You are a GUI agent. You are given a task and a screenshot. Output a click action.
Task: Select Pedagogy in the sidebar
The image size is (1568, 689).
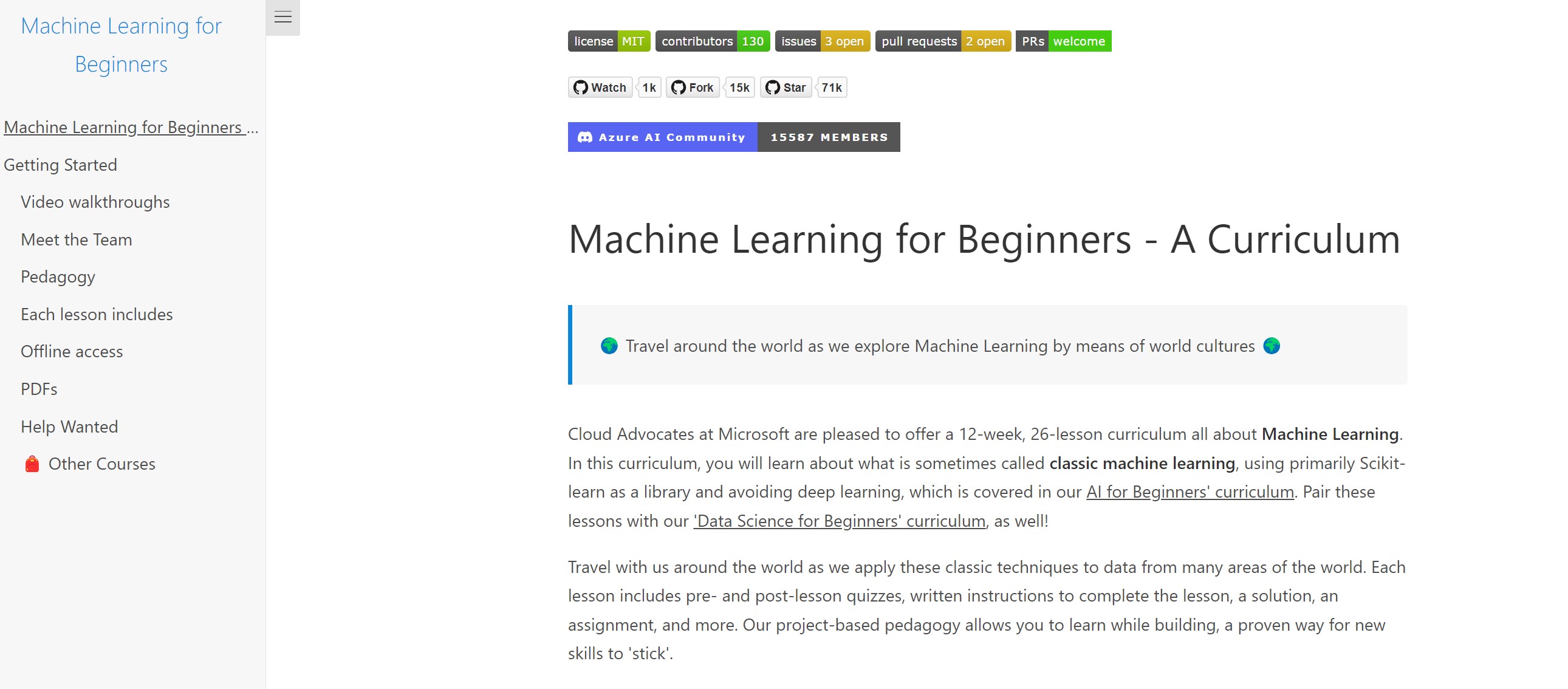(58, 277)
